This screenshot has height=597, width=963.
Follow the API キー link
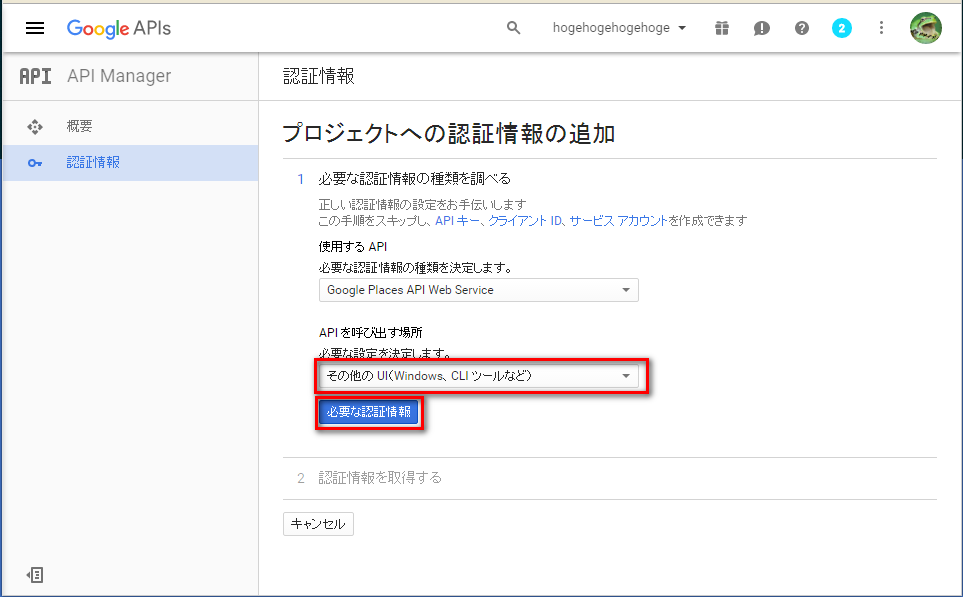pyautogui.click(x=458, y=220)
